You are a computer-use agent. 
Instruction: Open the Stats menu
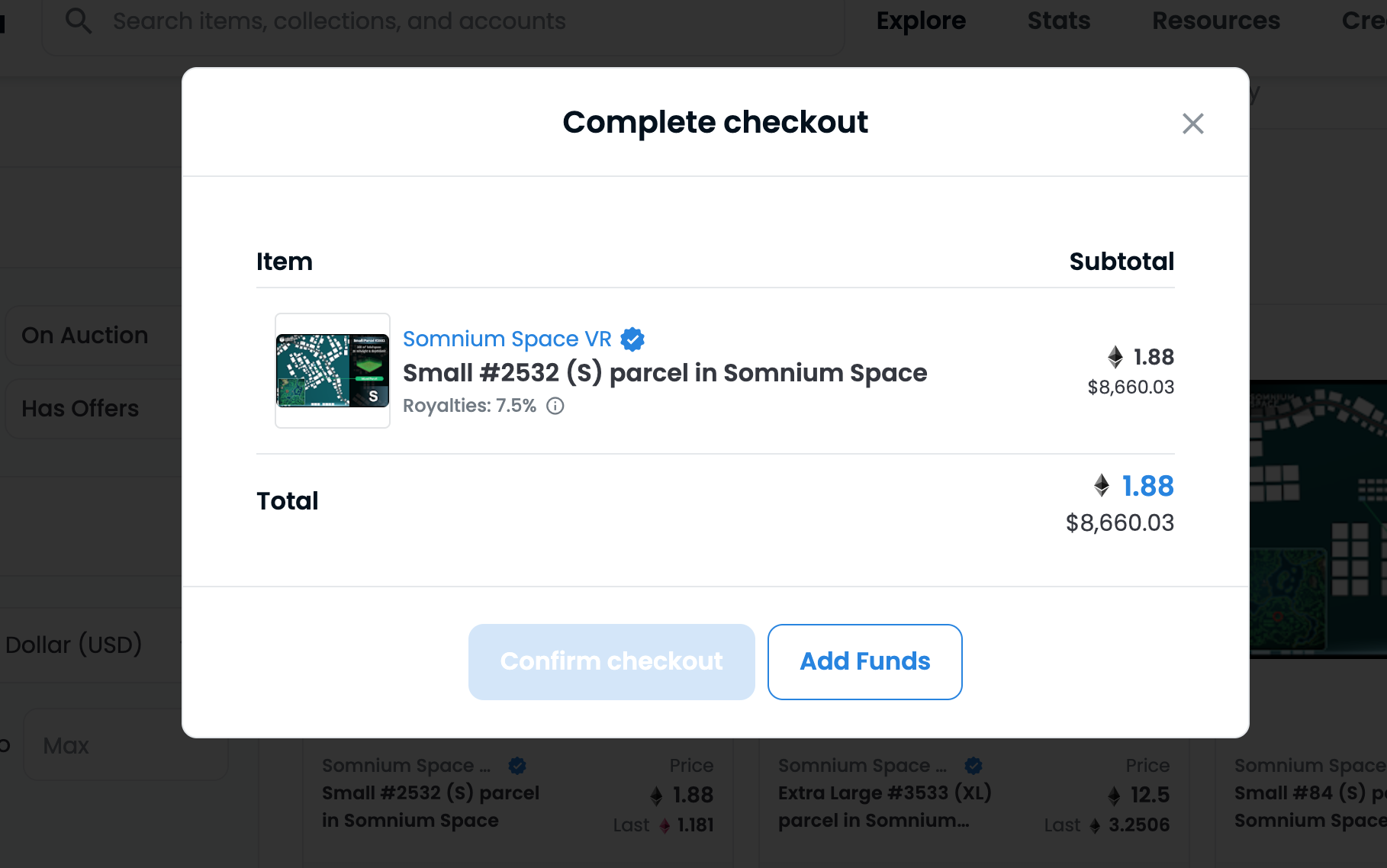(x=1059, y=21)
